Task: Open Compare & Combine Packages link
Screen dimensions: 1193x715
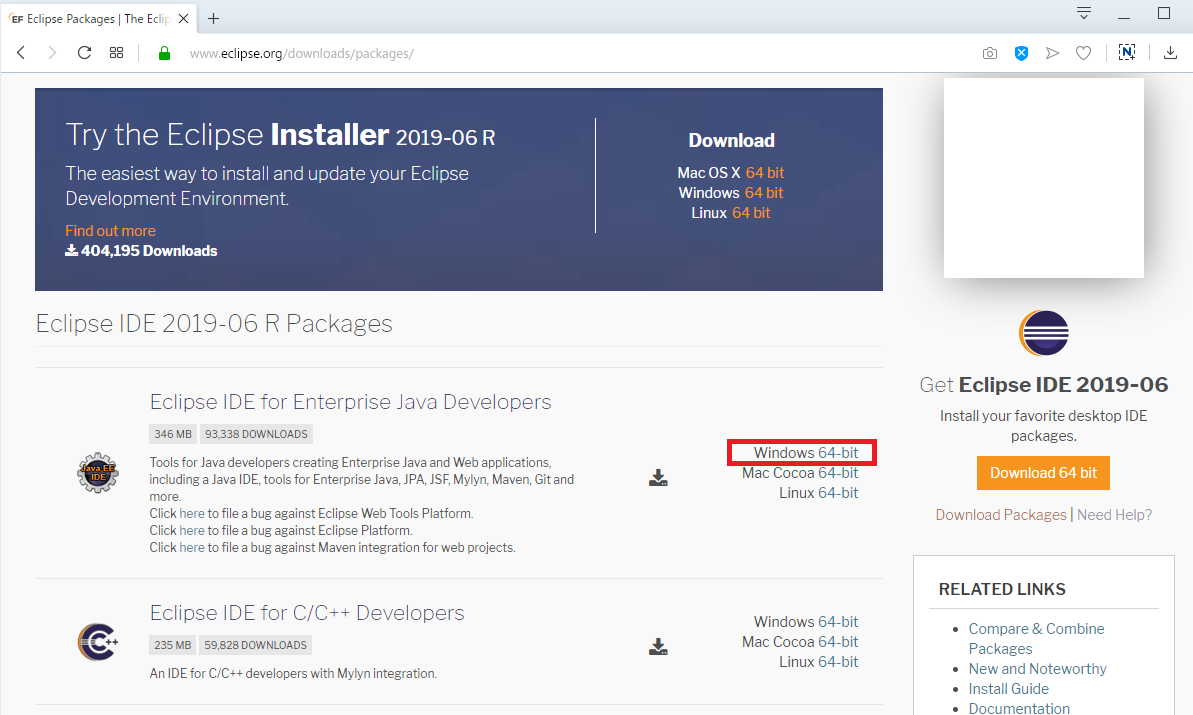Action: click(1036, 638)
